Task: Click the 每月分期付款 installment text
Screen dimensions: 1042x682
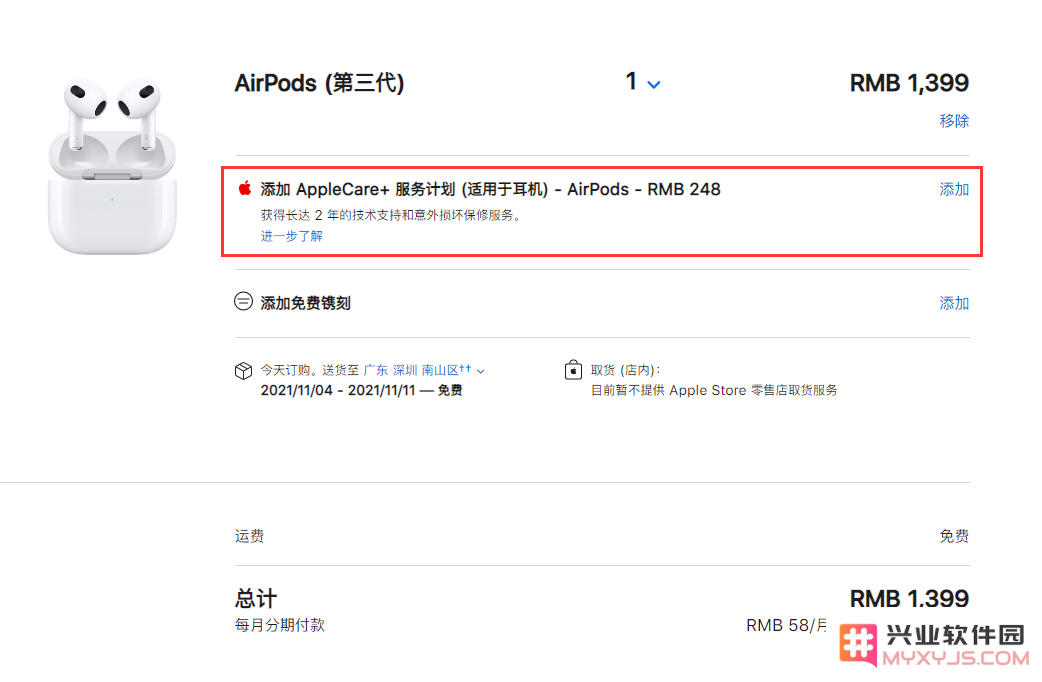Action: point(280,625)
